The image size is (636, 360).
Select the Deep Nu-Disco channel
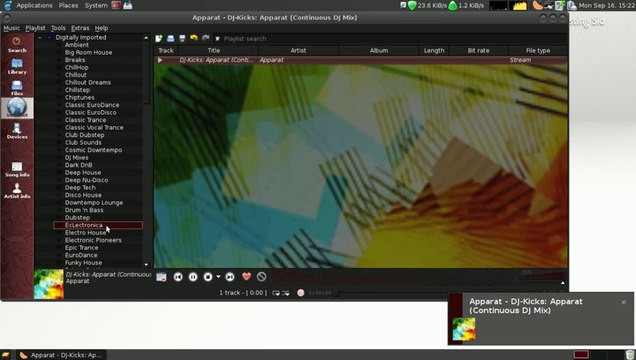86,180
